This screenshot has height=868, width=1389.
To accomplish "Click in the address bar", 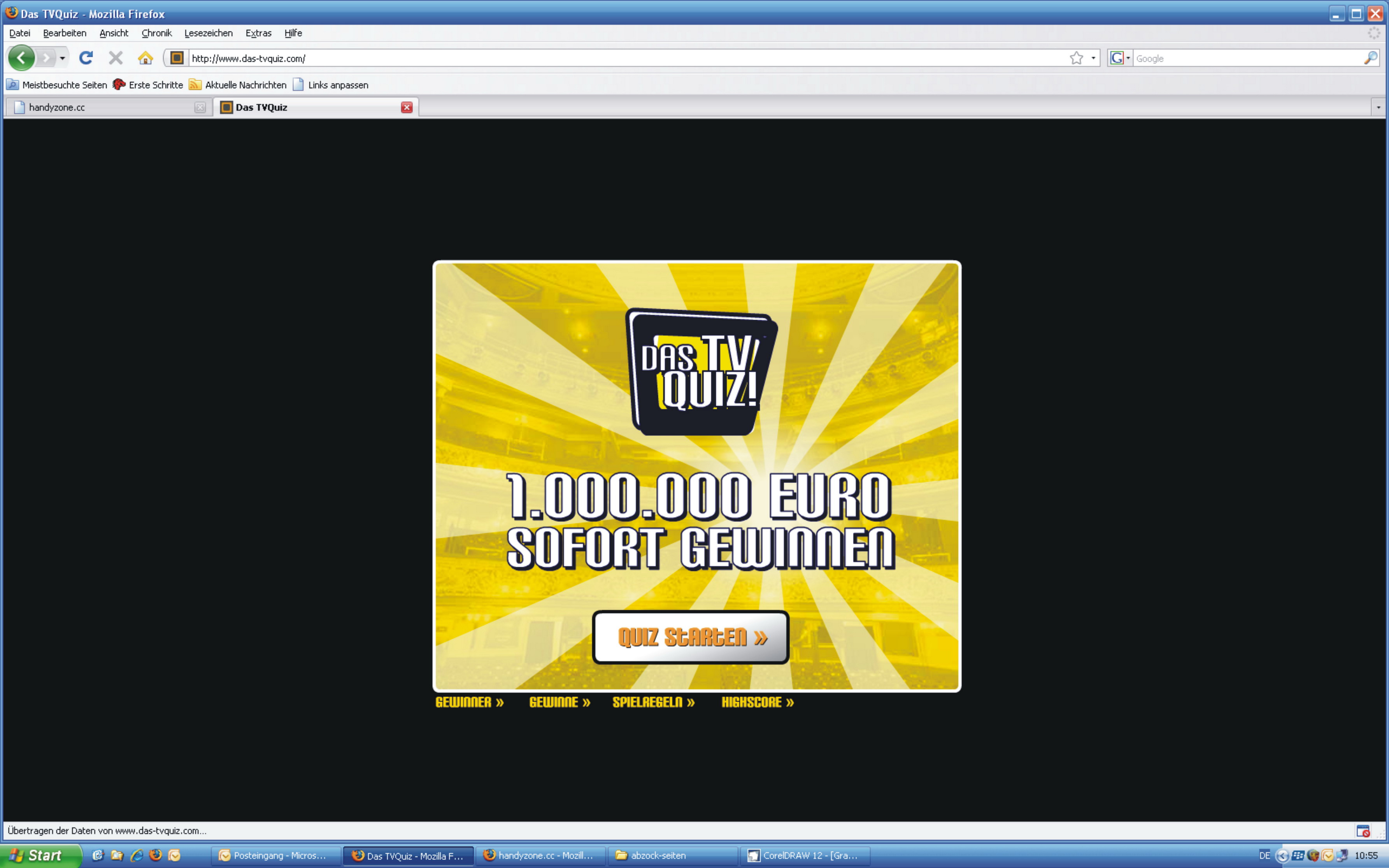I will [402, 58].
